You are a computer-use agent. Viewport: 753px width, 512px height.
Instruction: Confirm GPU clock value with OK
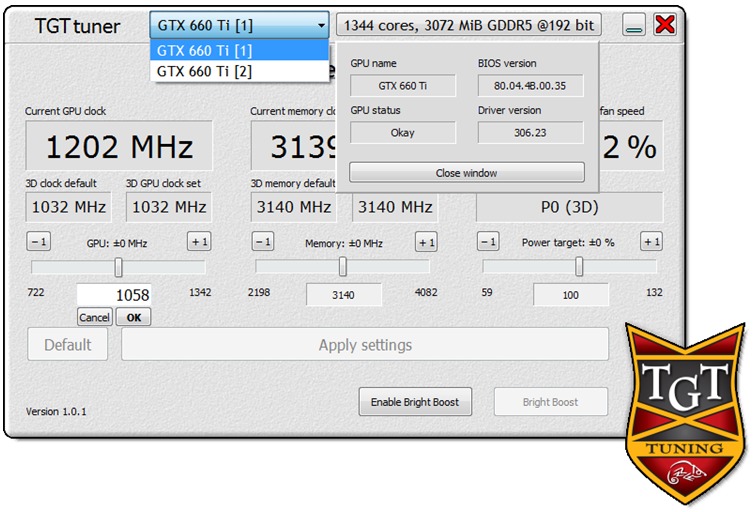(x=133, y=317)
